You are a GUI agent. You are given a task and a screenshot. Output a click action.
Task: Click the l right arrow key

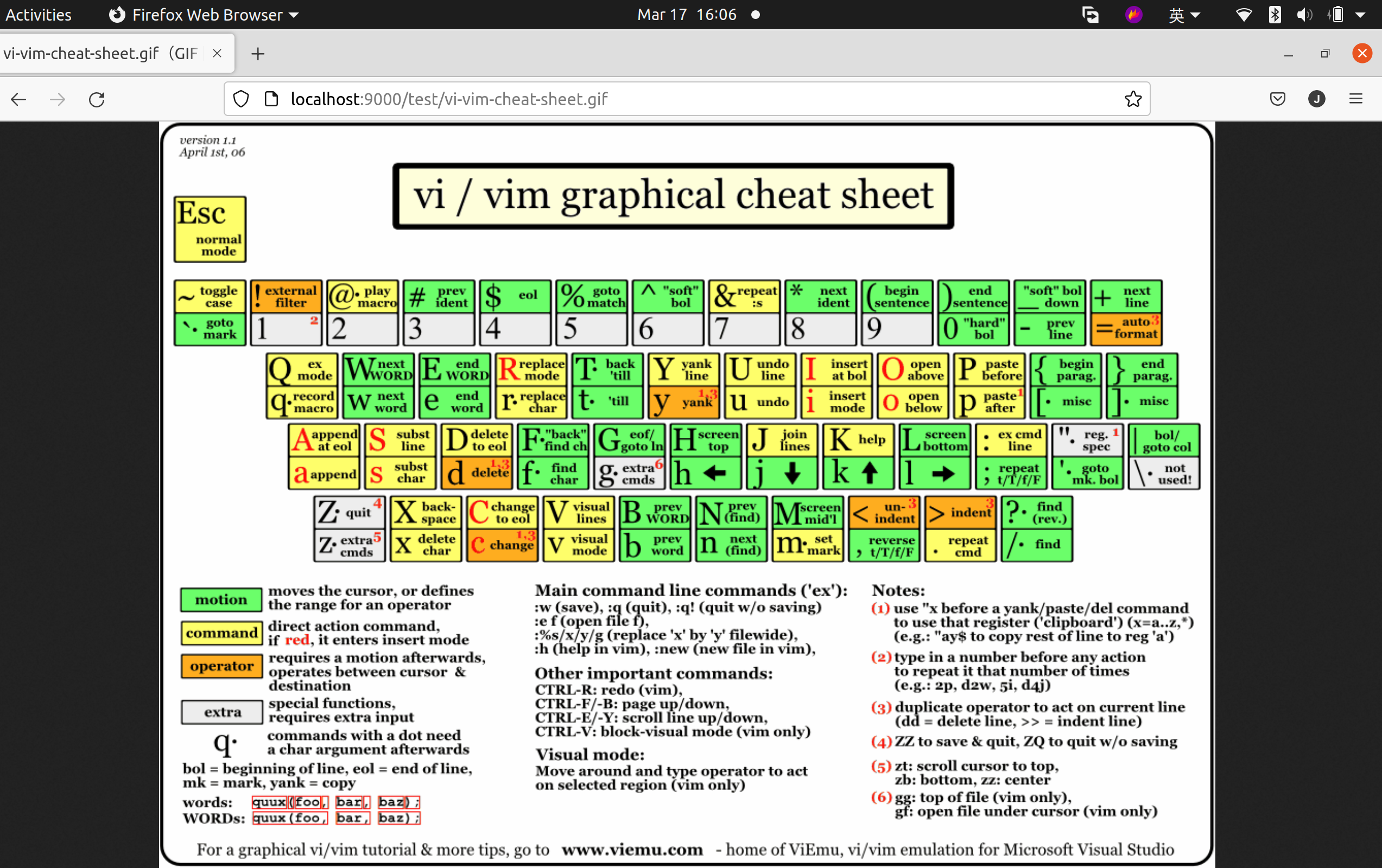click(x=935, y=473)
